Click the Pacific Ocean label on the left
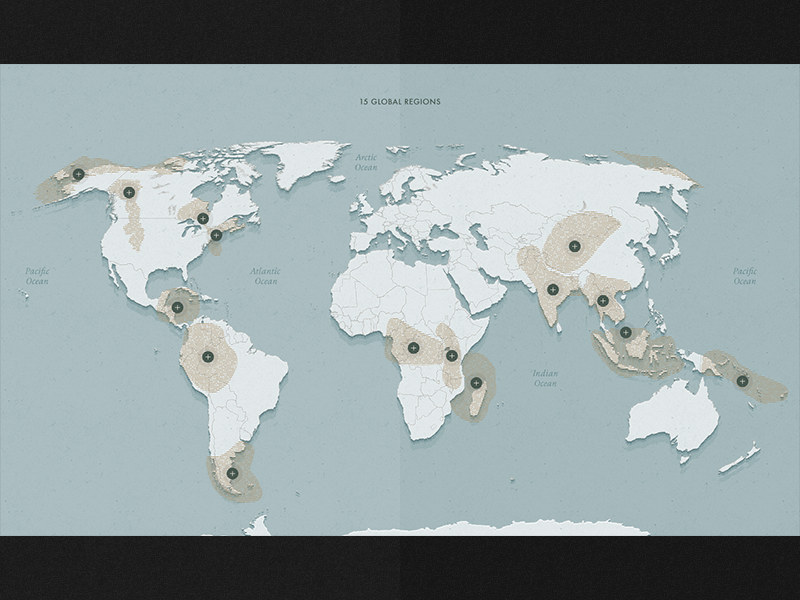 click(36, 274)
